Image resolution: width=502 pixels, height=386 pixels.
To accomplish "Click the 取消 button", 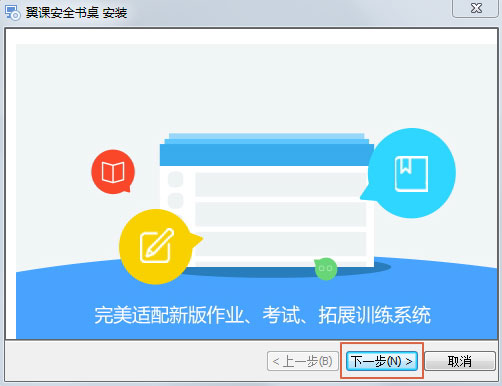I will coord(460,361).
